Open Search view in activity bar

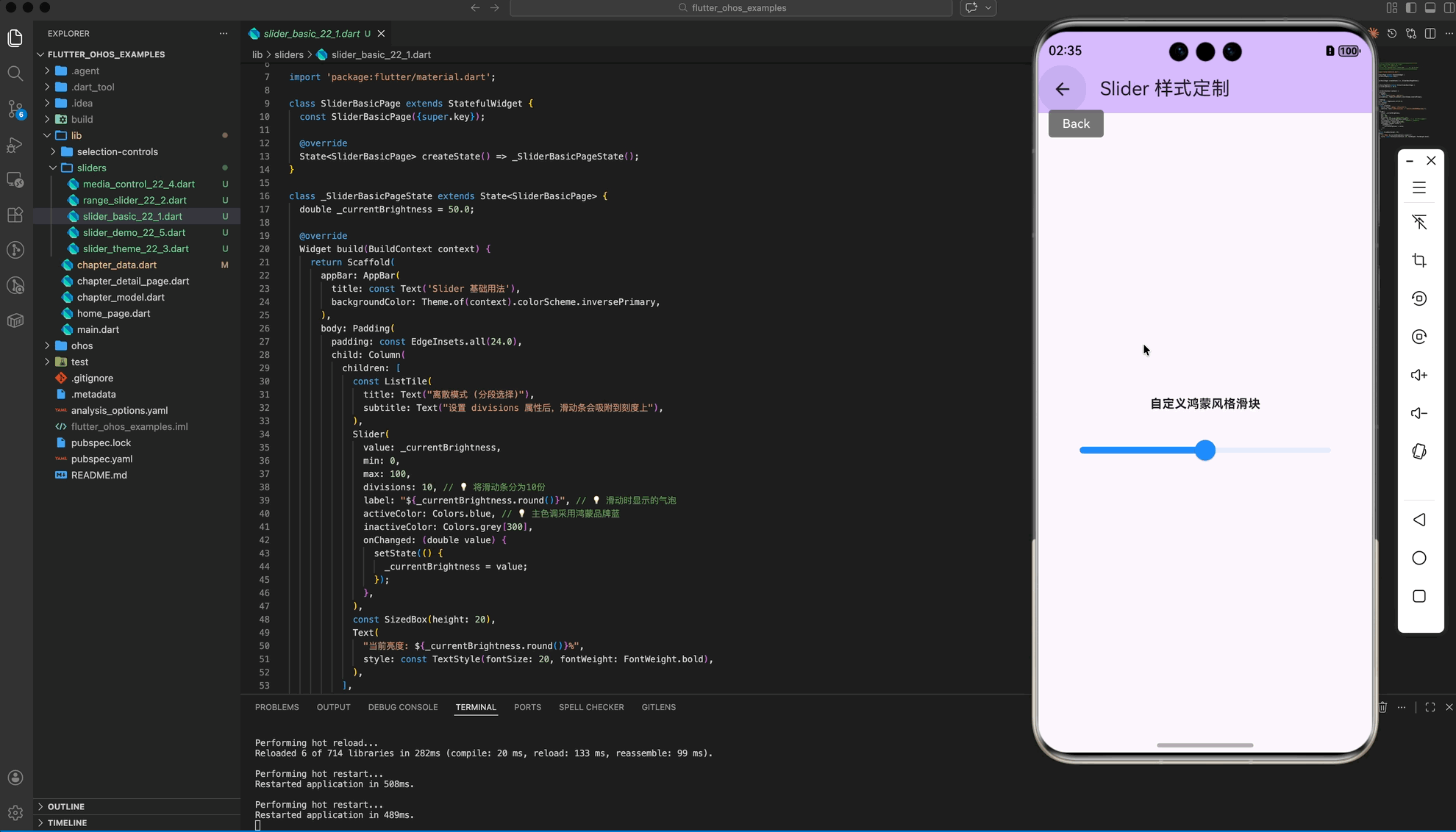(15, 73)
